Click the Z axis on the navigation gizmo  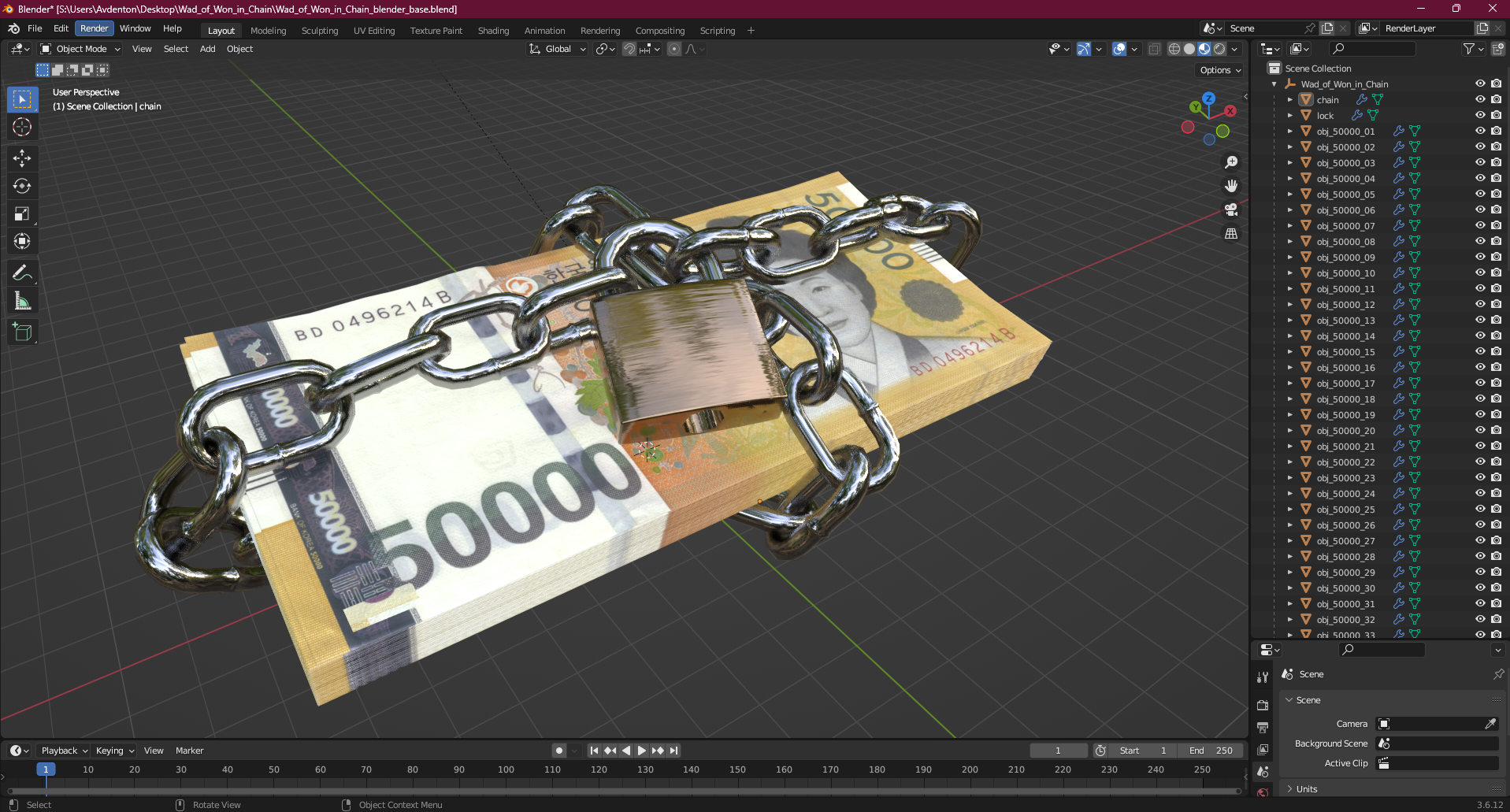(1208, 98)
